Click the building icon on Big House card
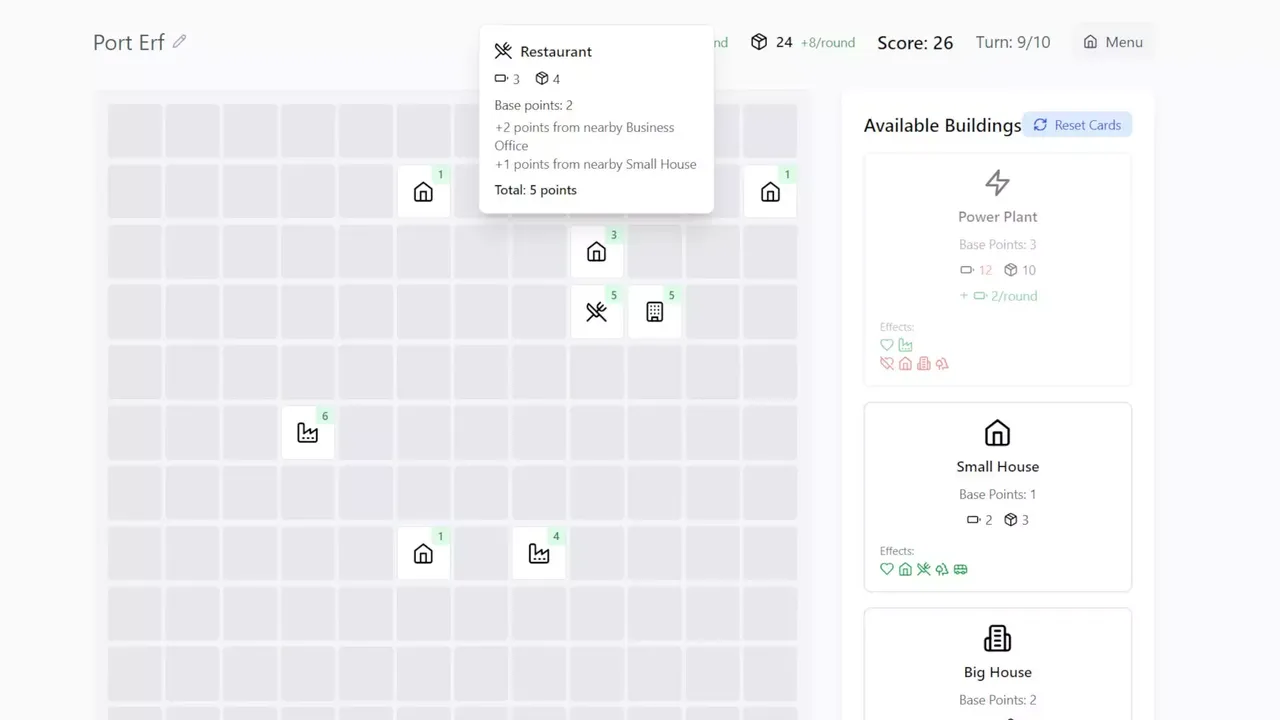Image resolution: width=1280 pixels, height=720 pixels. 997,638
